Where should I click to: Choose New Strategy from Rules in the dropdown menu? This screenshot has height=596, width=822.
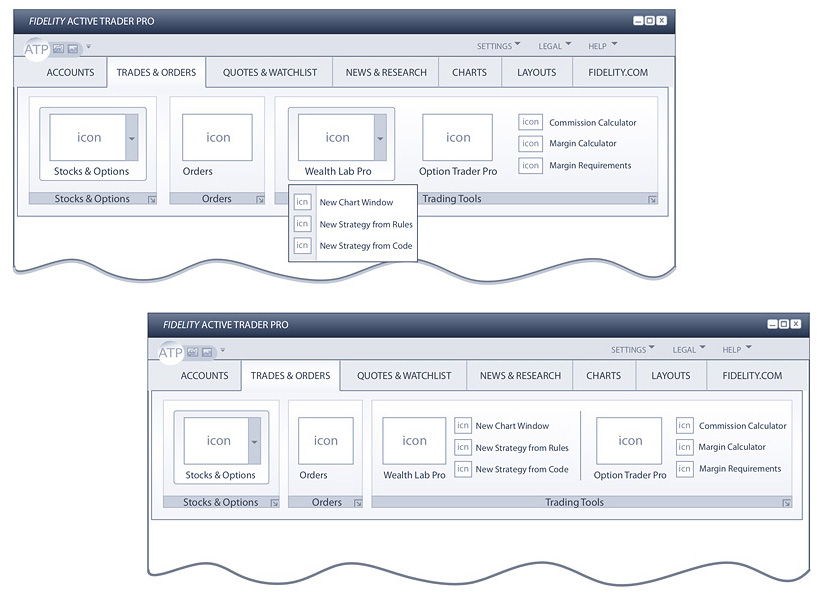click(x=353, y=224)
